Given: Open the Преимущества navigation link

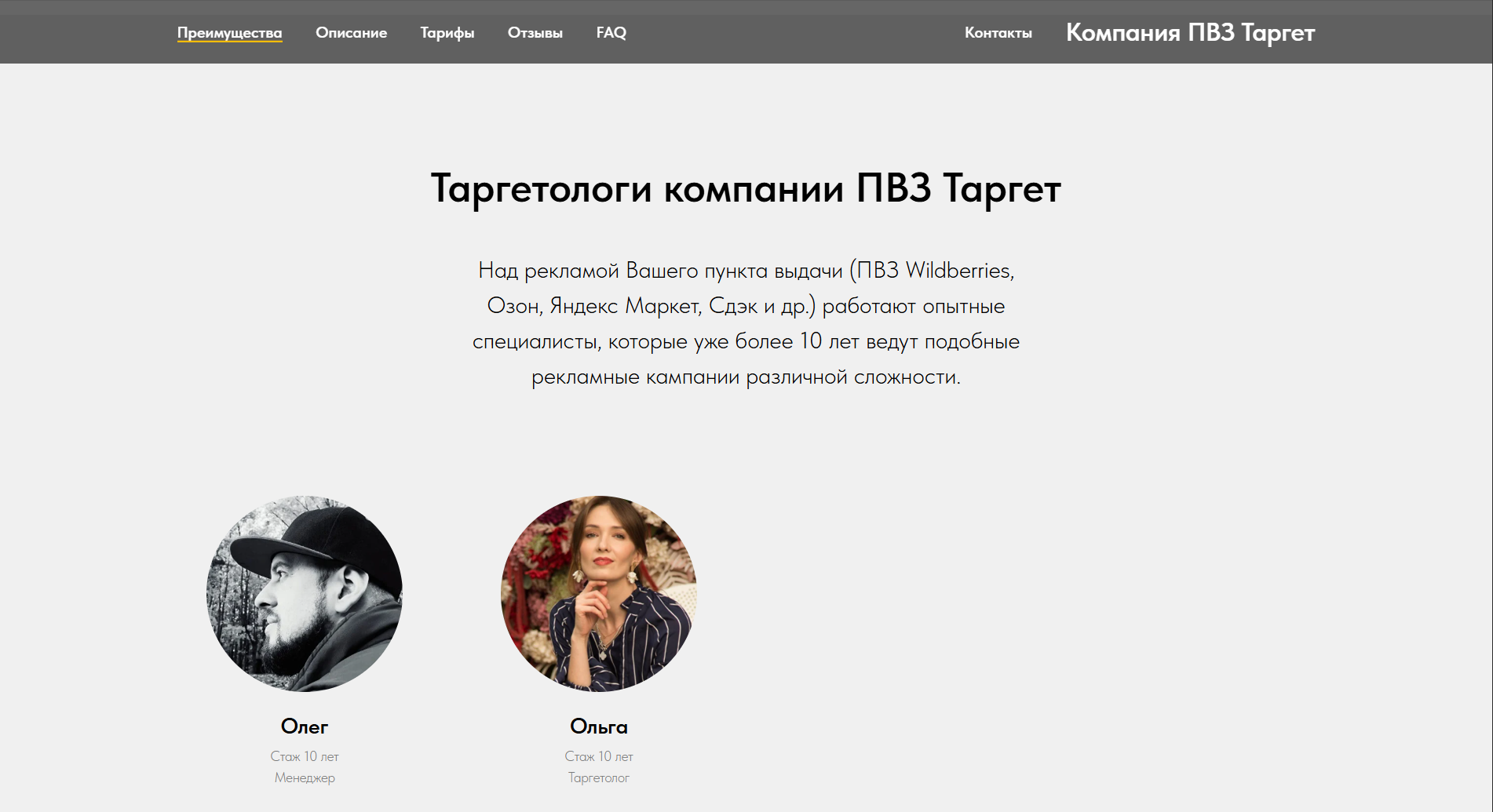Looking at the screenshot, I should 229,33.
